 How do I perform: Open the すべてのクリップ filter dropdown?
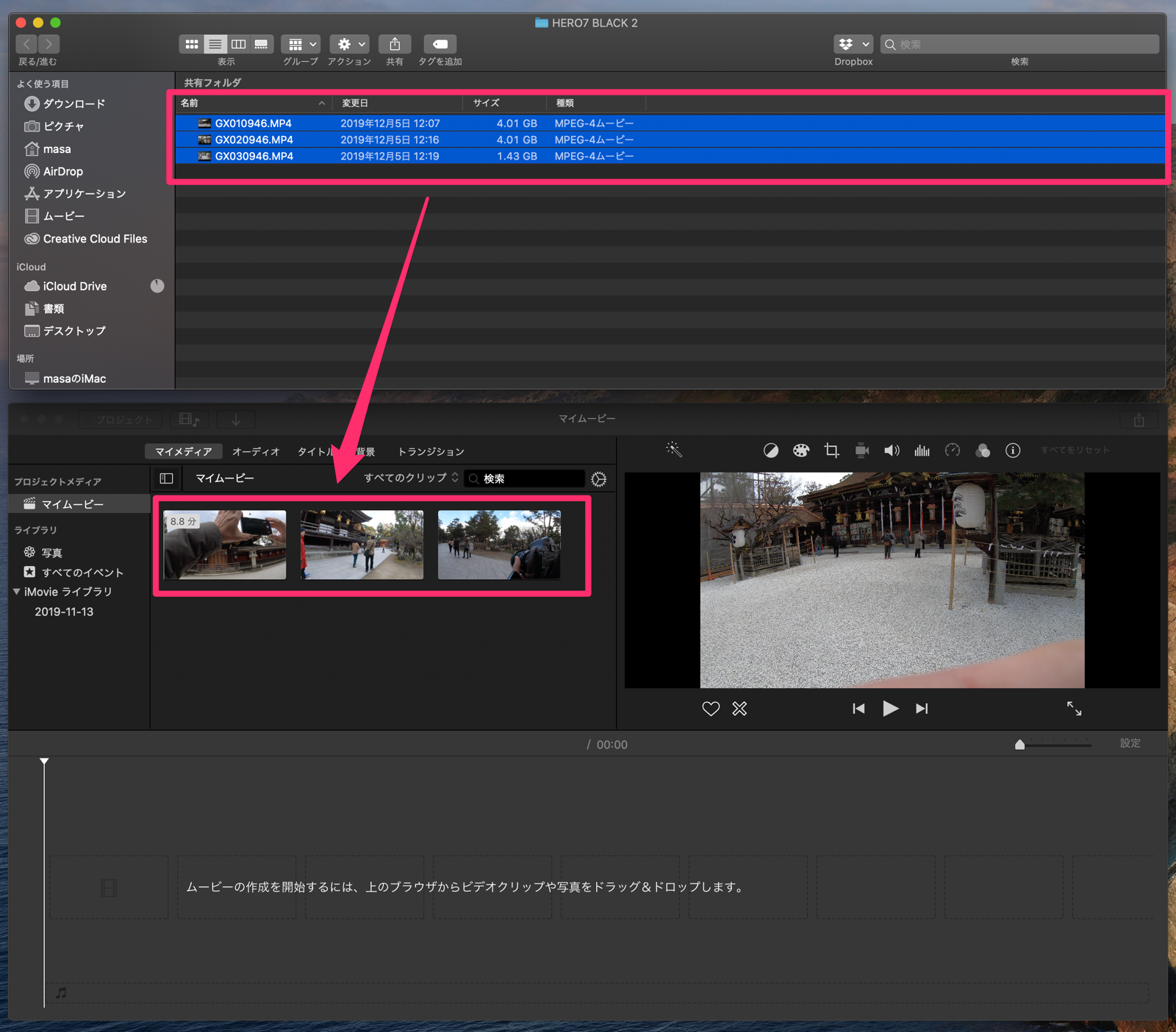click(x=412, y=478)
